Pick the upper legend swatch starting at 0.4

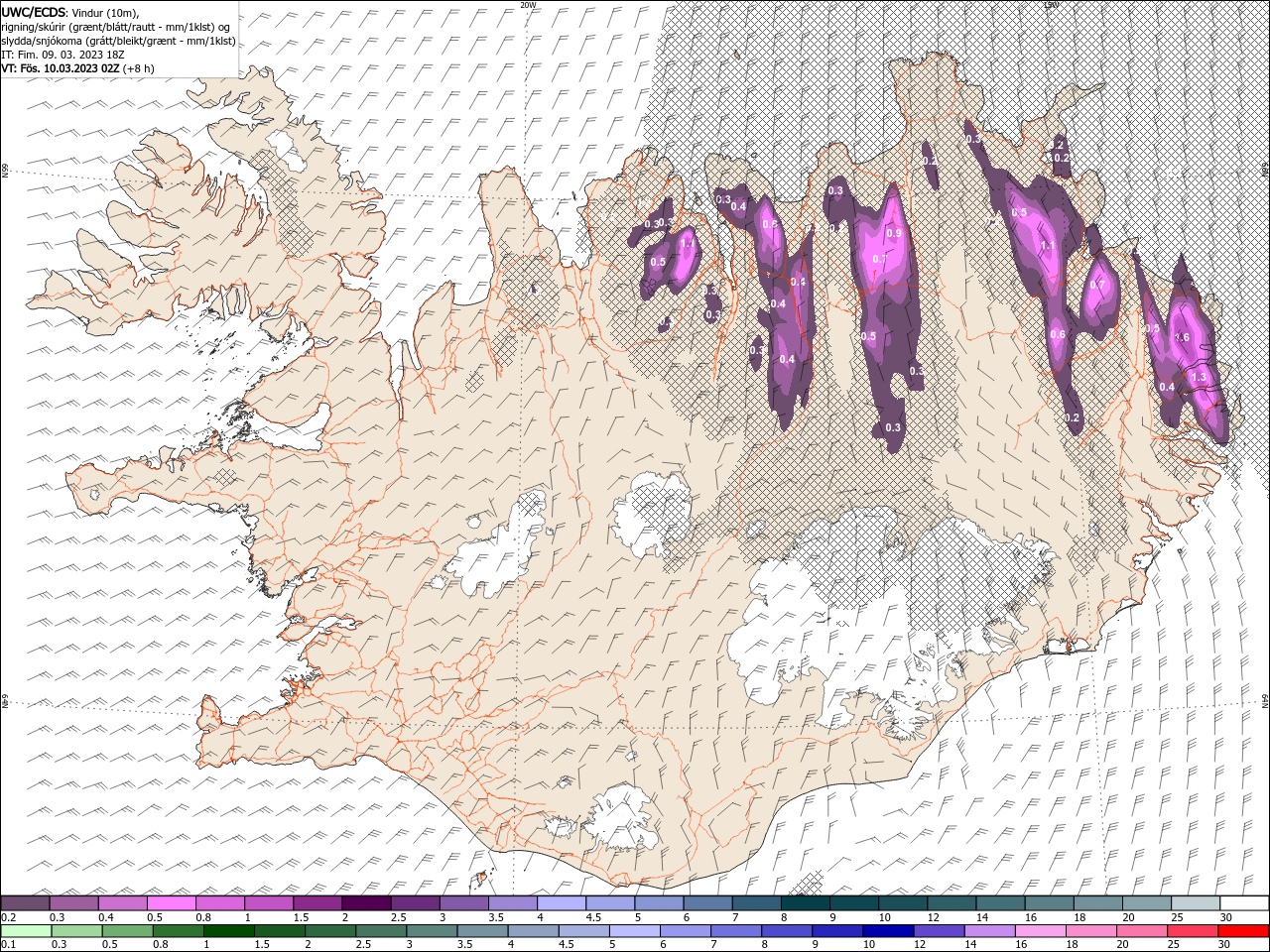tap(124, 902)
